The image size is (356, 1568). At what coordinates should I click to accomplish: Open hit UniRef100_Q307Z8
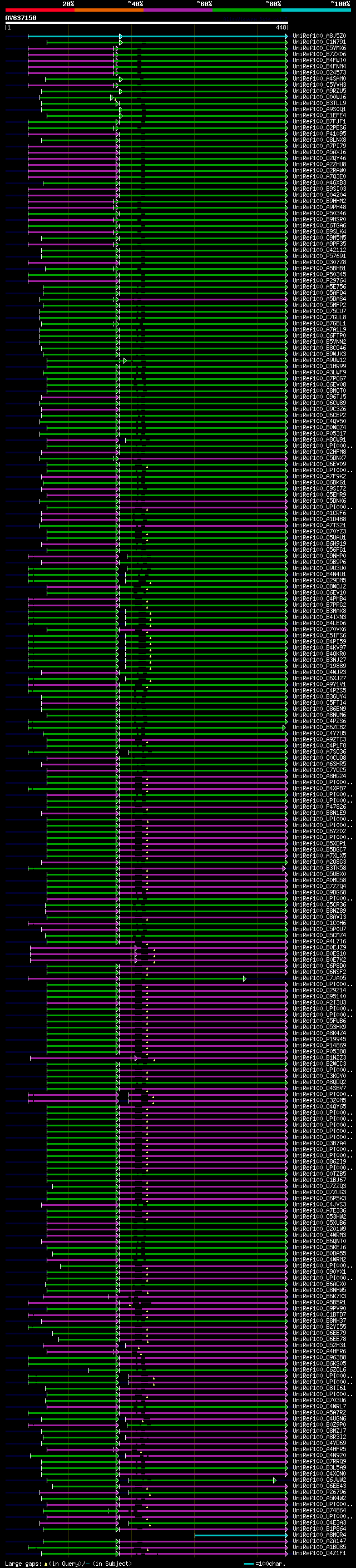(x=319, y=263)
